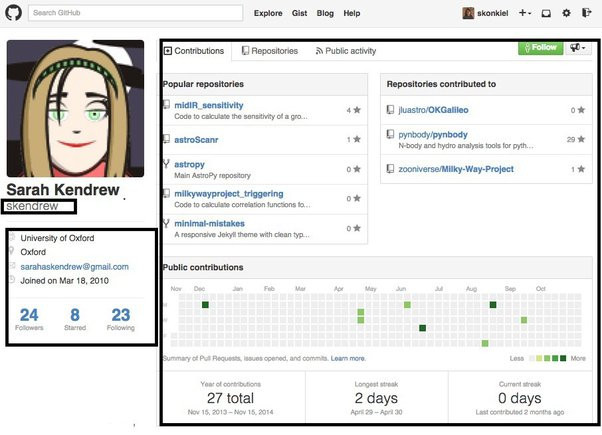Click star icon next to pynbody/pynbody

(x=581, y=140)
